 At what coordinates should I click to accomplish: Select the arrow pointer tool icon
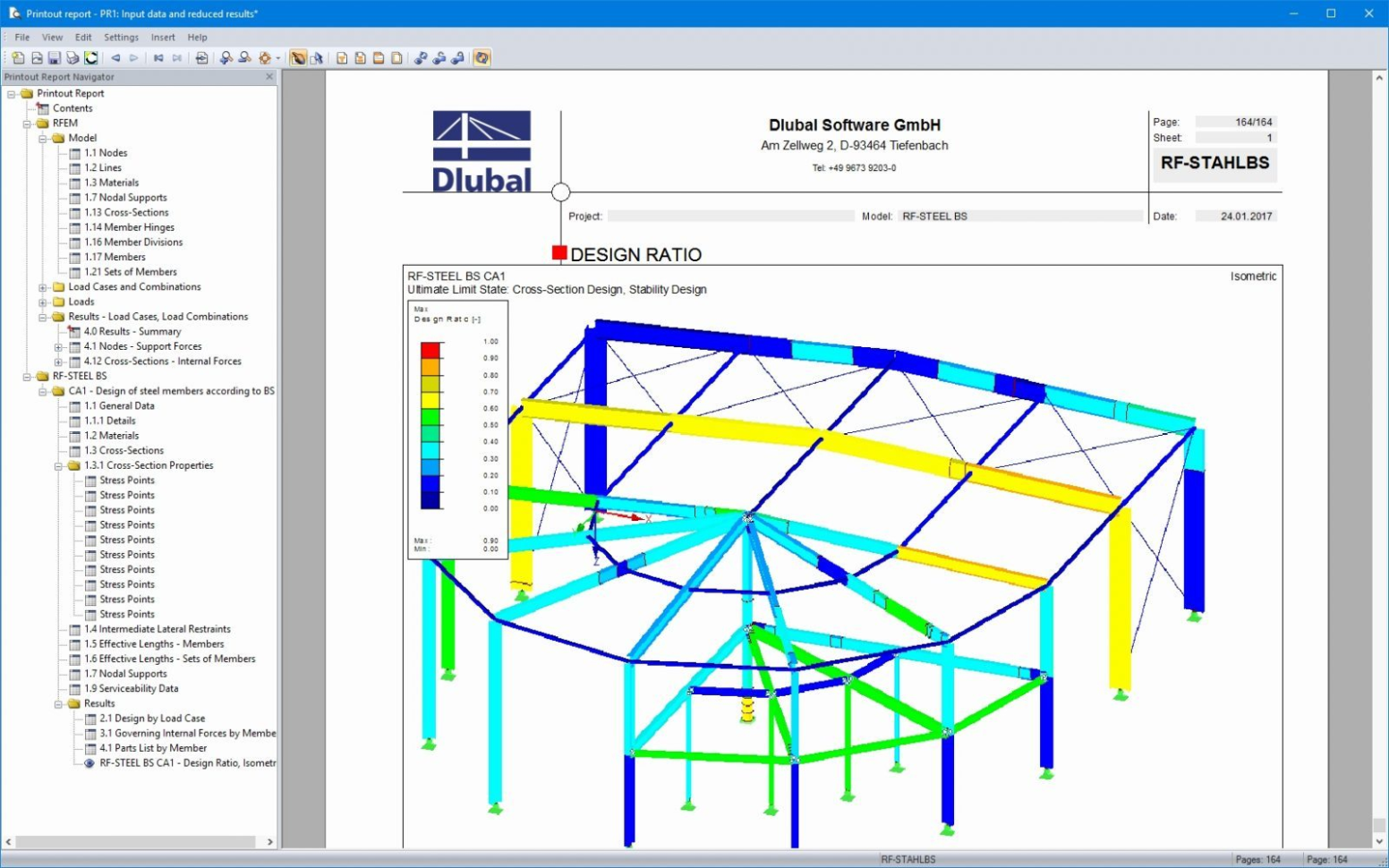click(318, 57)
